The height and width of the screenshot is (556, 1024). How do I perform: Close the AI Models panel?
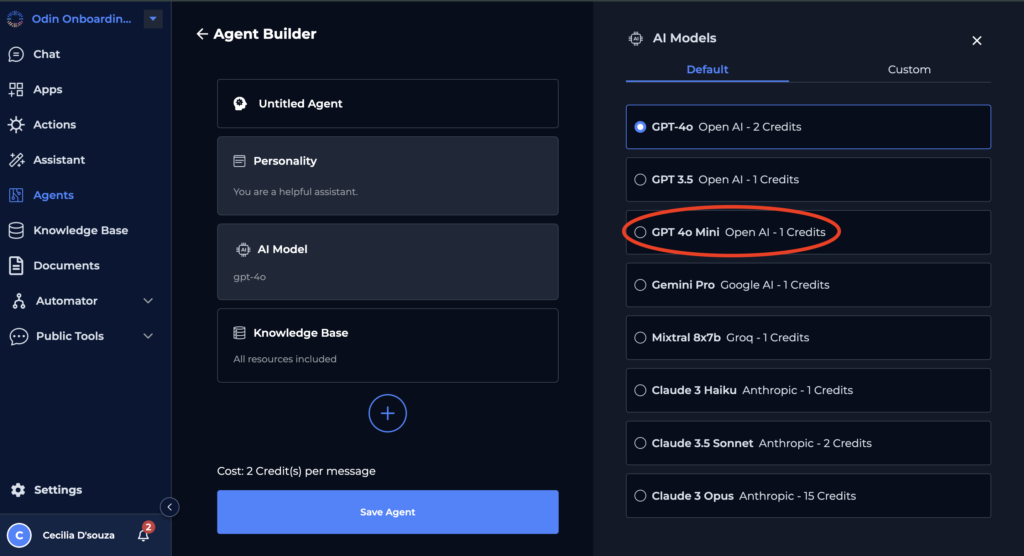977,41
